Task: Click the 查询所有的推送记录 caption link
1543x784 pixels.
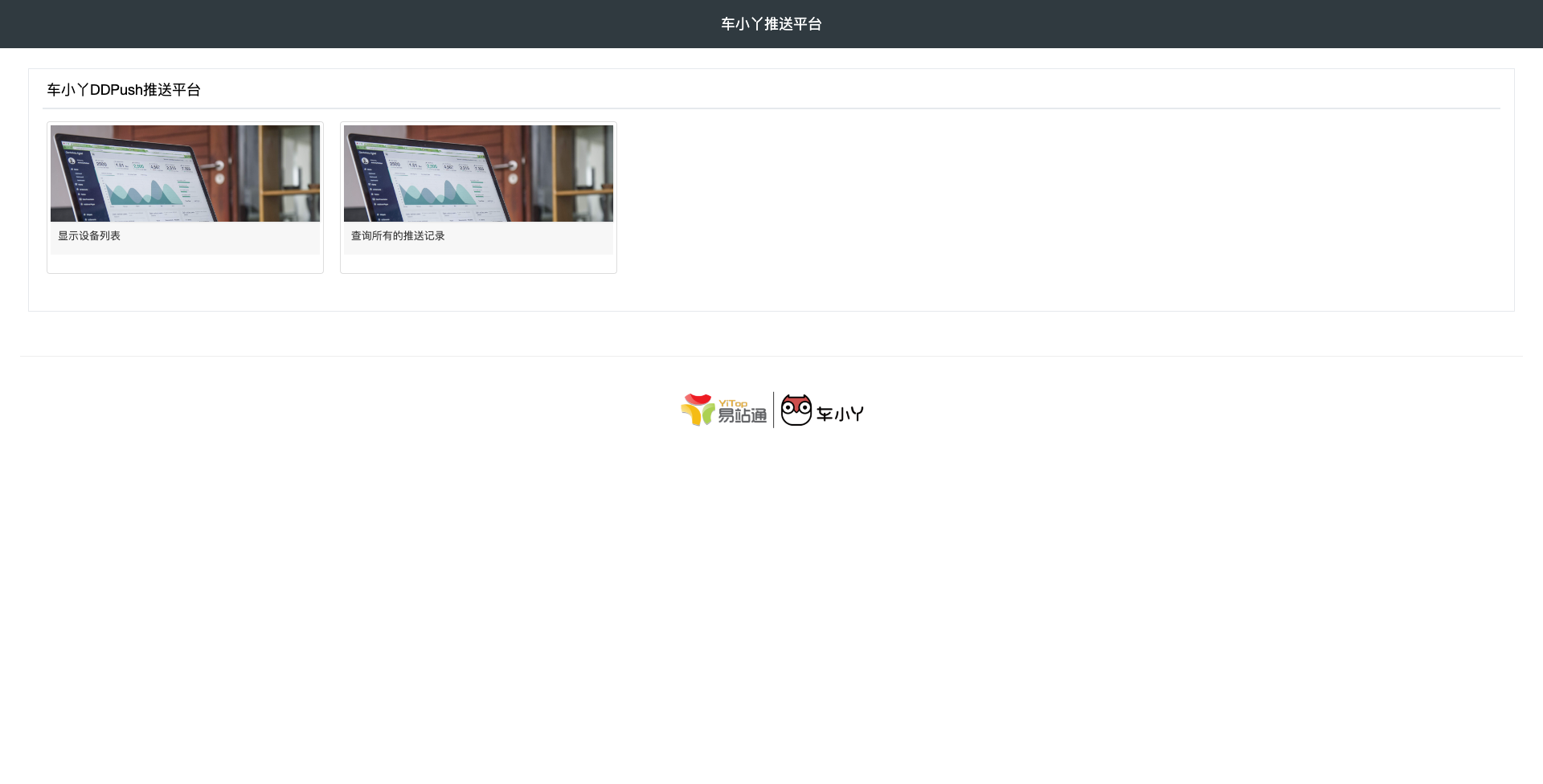Action: [398, 235]
